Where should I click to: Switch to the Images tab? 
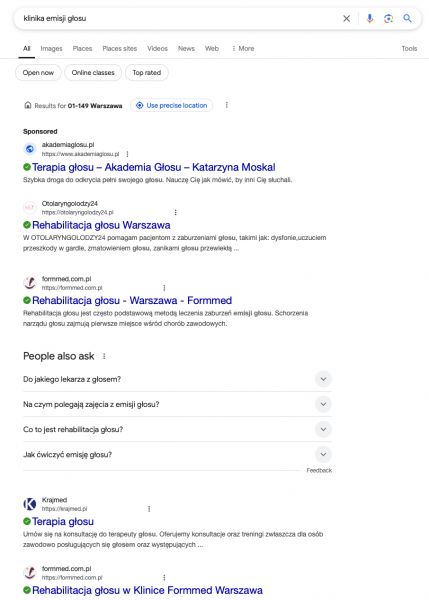click(x=51, y=49)
